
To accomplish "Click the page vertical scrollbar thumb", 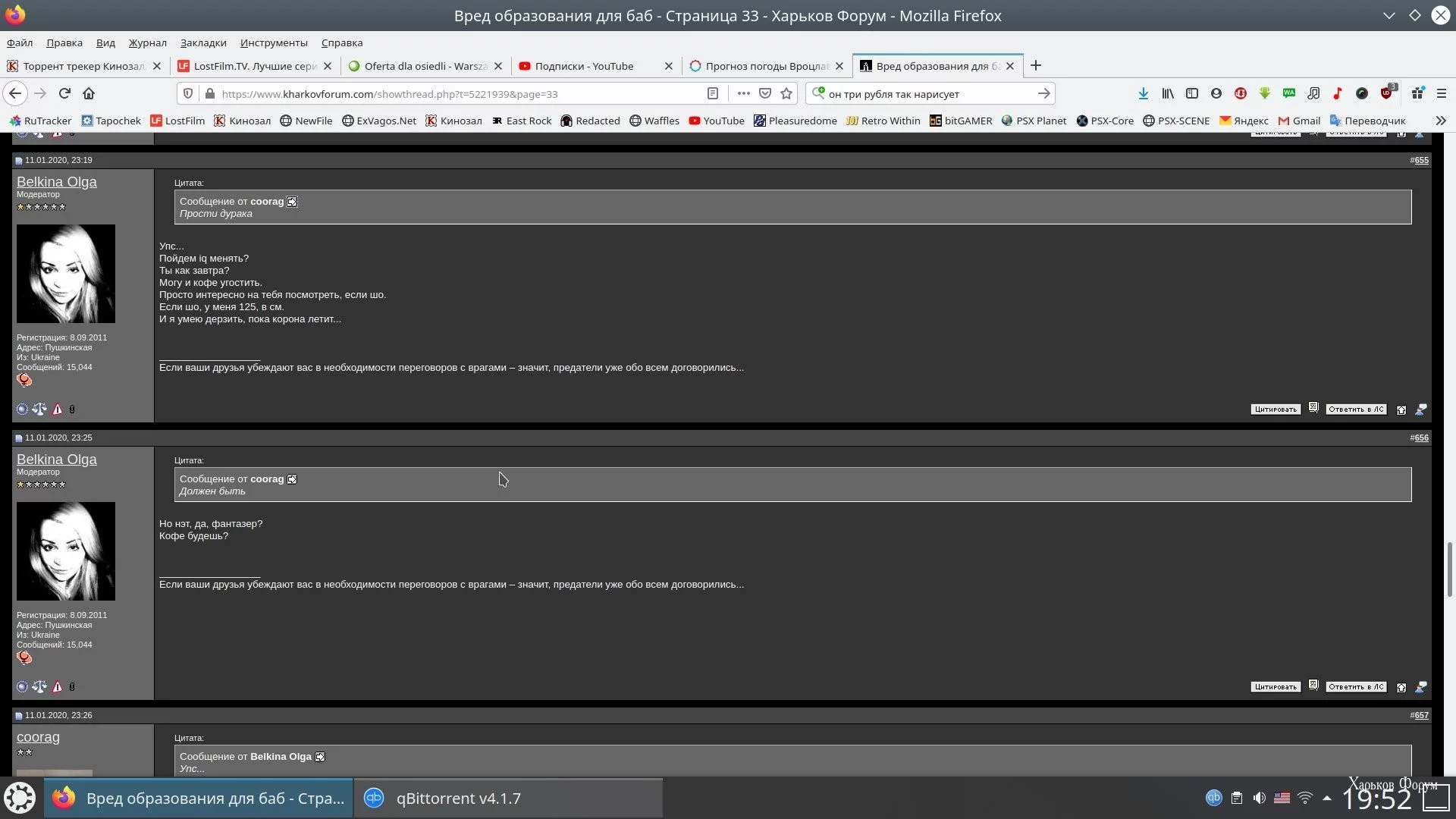I will [x=1449, y=569].
